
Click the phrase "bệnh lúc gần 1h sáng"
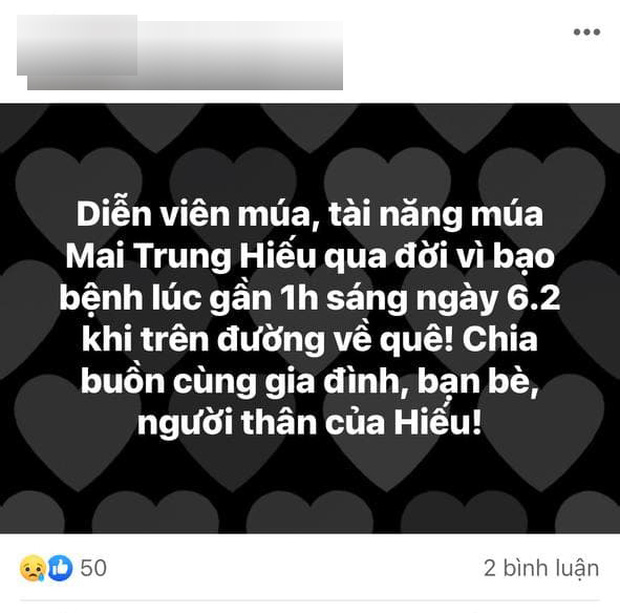point(233,299)
